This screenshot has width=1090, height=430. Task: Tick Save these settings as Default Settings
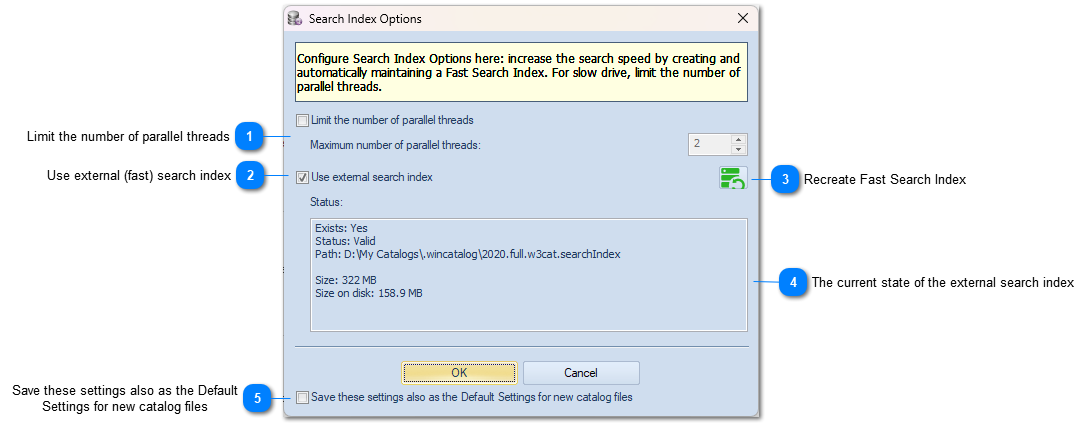click(302, 398)
